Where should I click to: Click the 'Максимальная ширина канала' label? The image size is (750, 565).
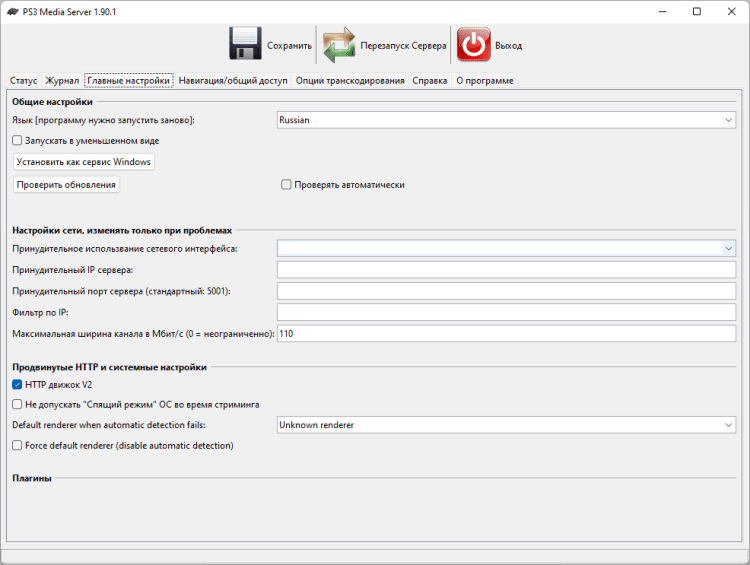point(143,334)
